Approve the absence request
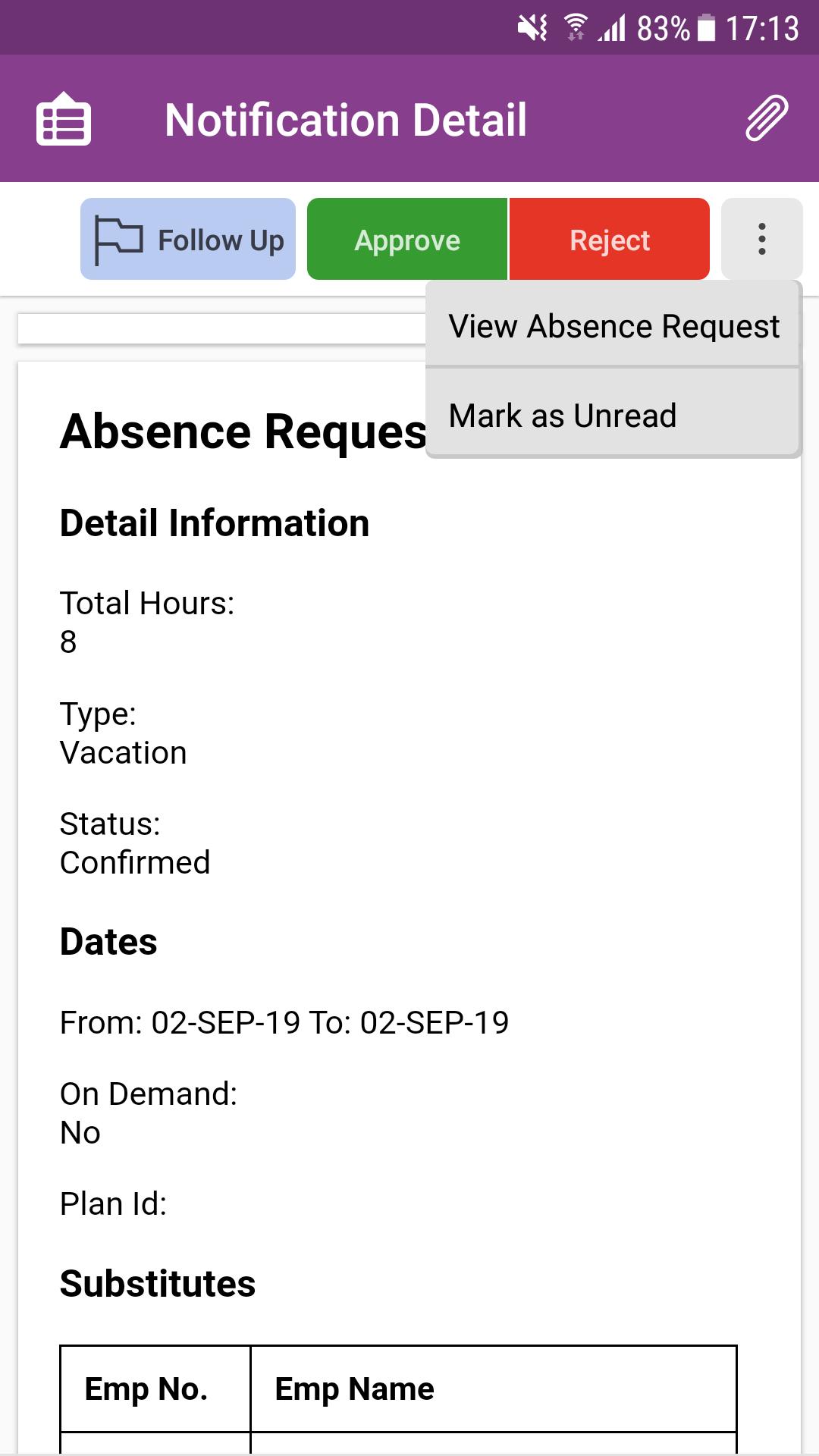 coord(407,239)
